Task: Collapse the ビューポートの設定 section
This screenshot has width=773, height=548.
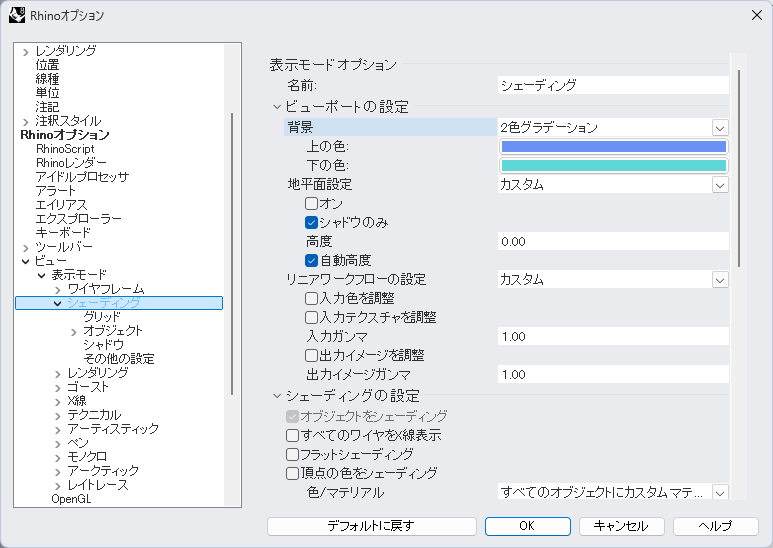Action: [277, 107]
